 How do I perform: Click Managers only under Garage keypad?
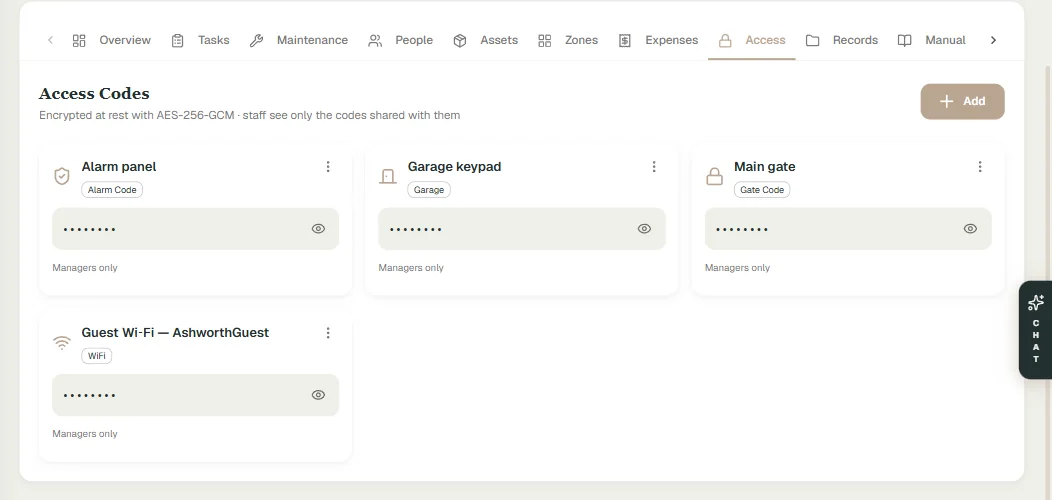[x=411, y=268]
